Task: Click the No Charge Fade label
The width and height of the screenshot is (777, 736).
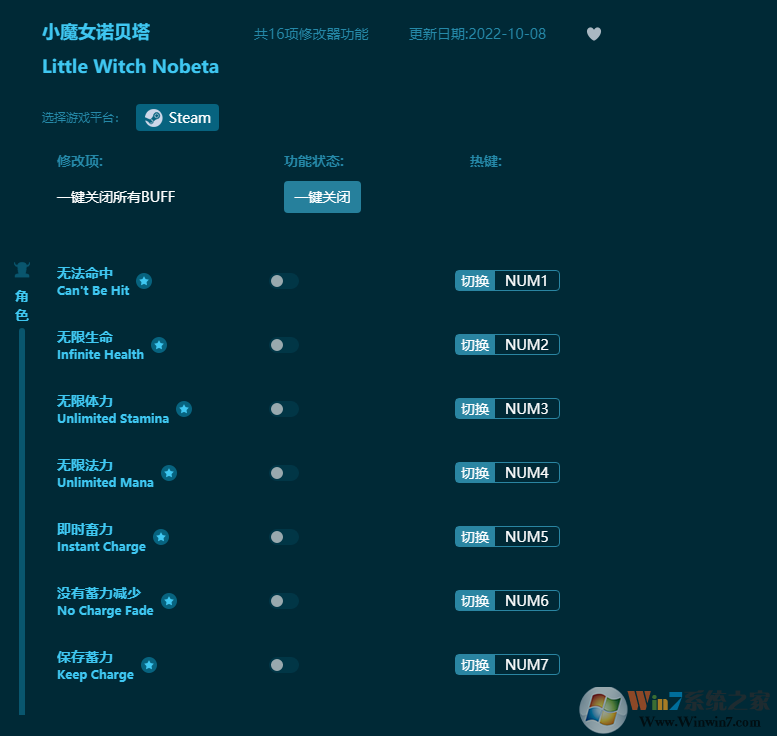Action: pos(105,611)
